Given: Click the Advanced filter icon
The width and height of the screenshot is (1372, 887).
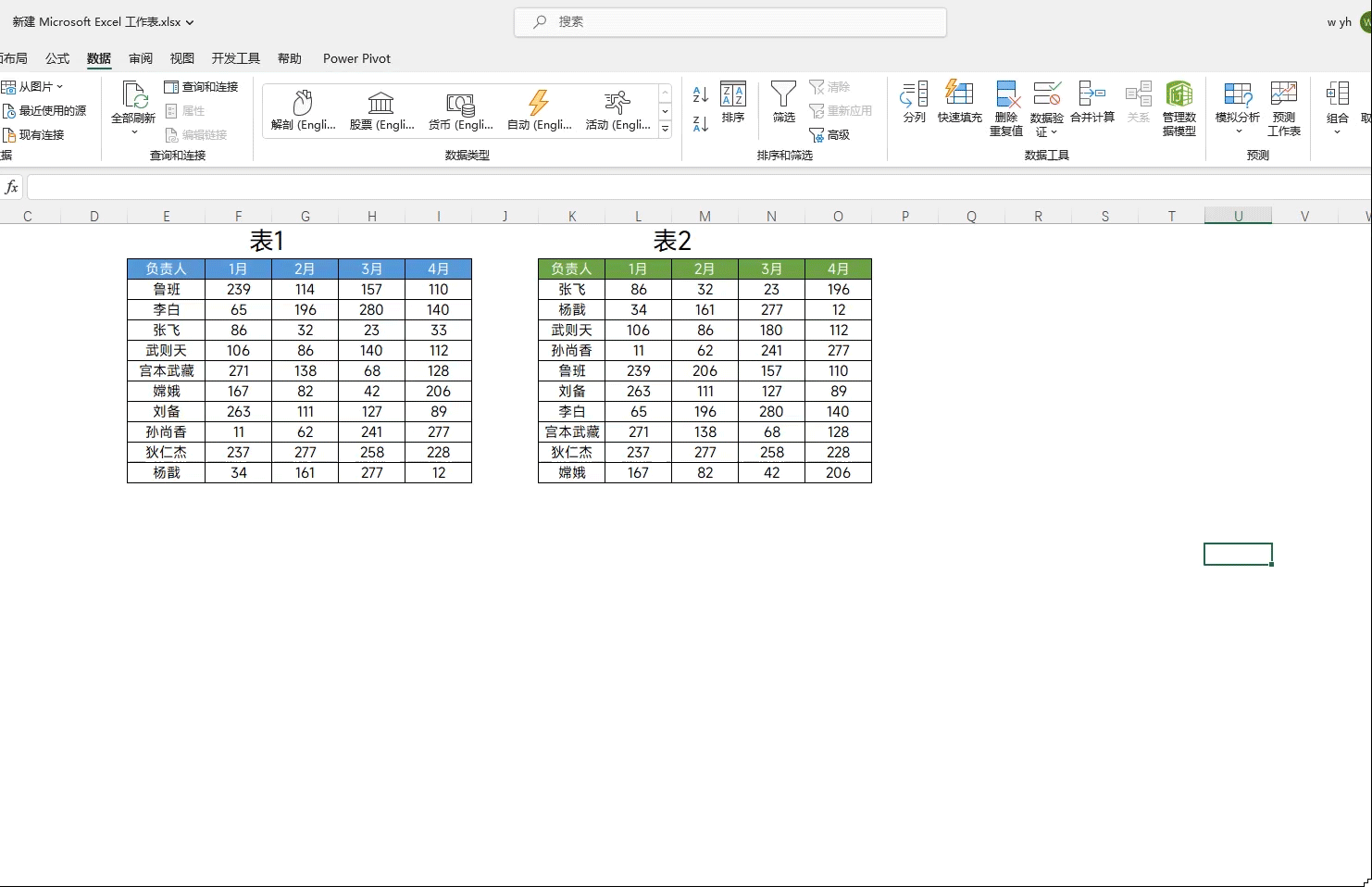Looking at the screenshot, I should coord(817,135).
